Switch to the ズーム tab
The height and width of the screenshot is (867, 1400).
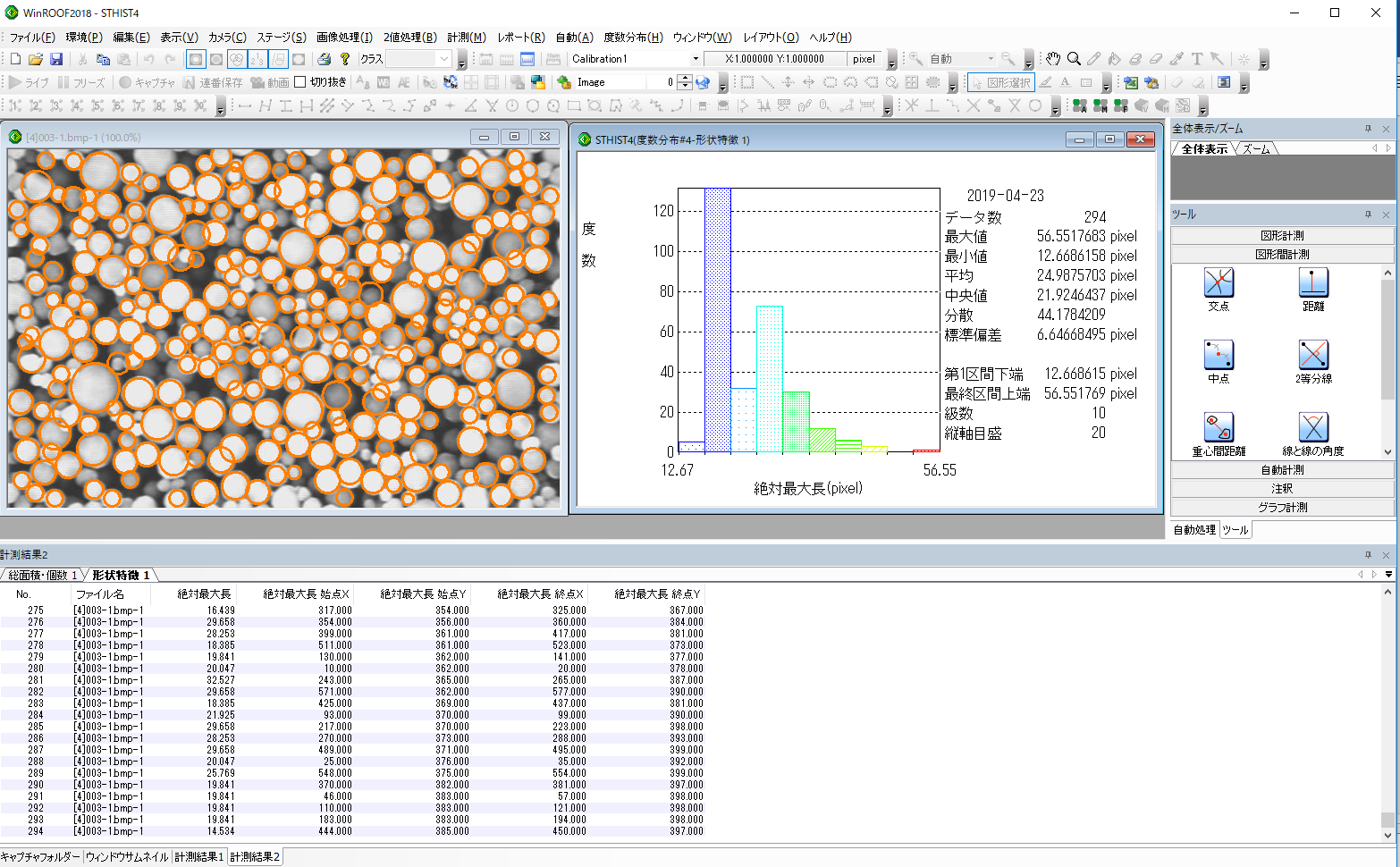coord(1256,149)
